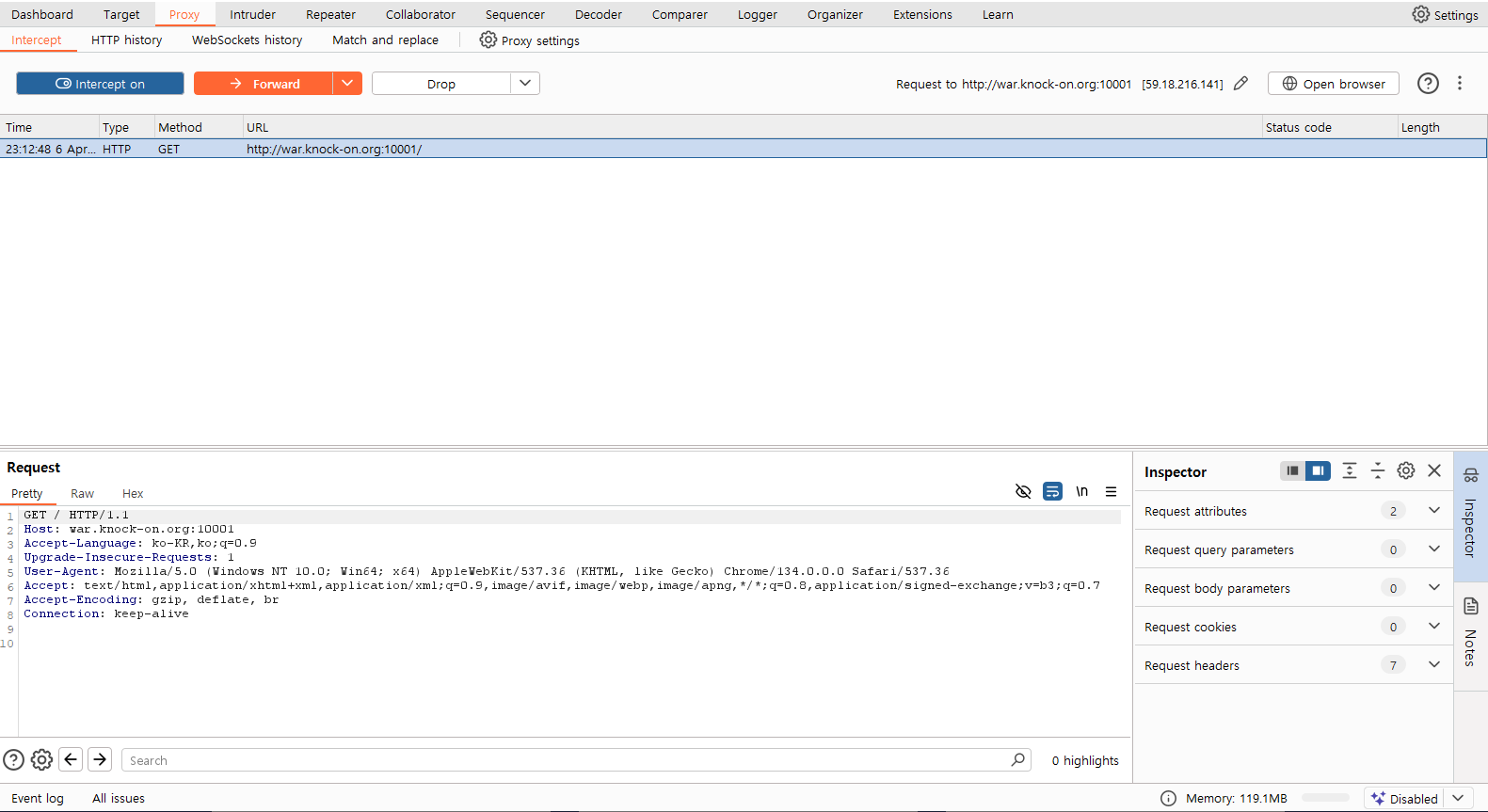Drop the intercepted request
1488x812 pixels.
440,83
